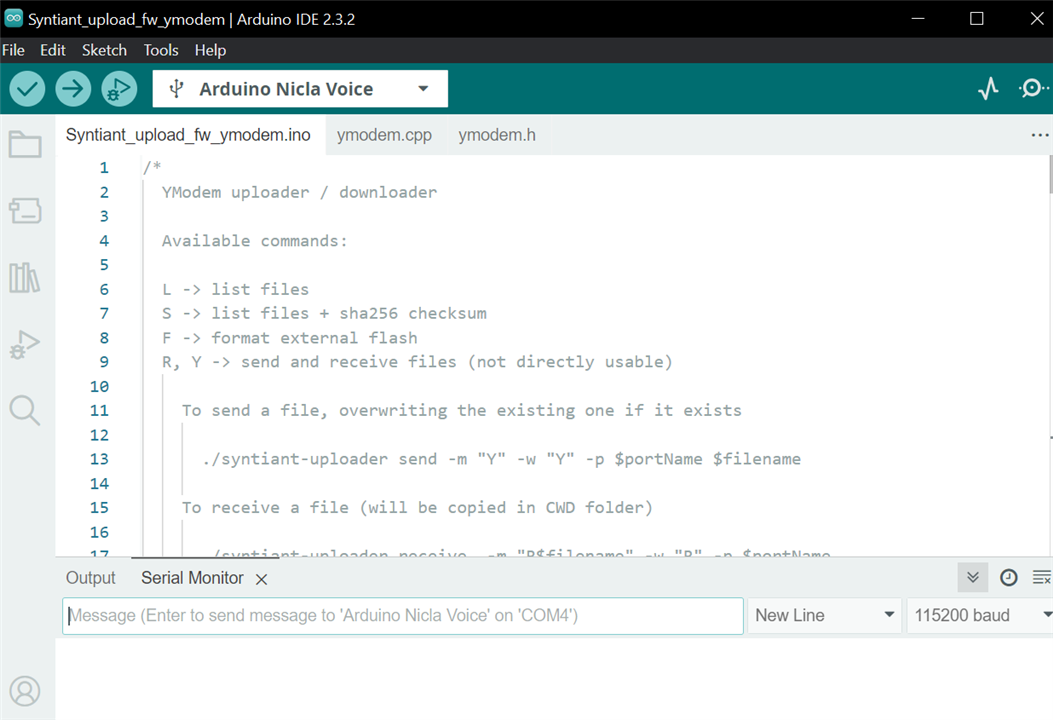Click the user account profile icon
This screenshot has height=720, width=1053.
click(25, 691)
